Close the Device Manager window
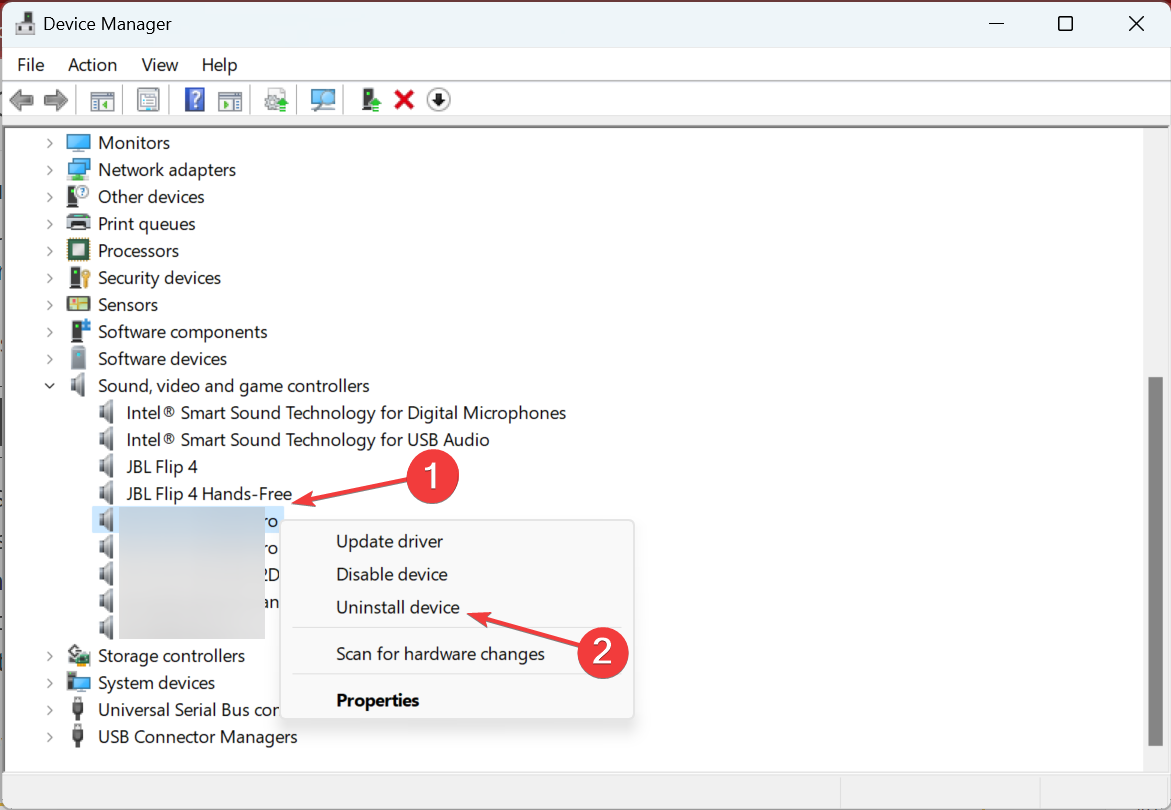Viewport: 1171px width, 810px height. 1136,24
